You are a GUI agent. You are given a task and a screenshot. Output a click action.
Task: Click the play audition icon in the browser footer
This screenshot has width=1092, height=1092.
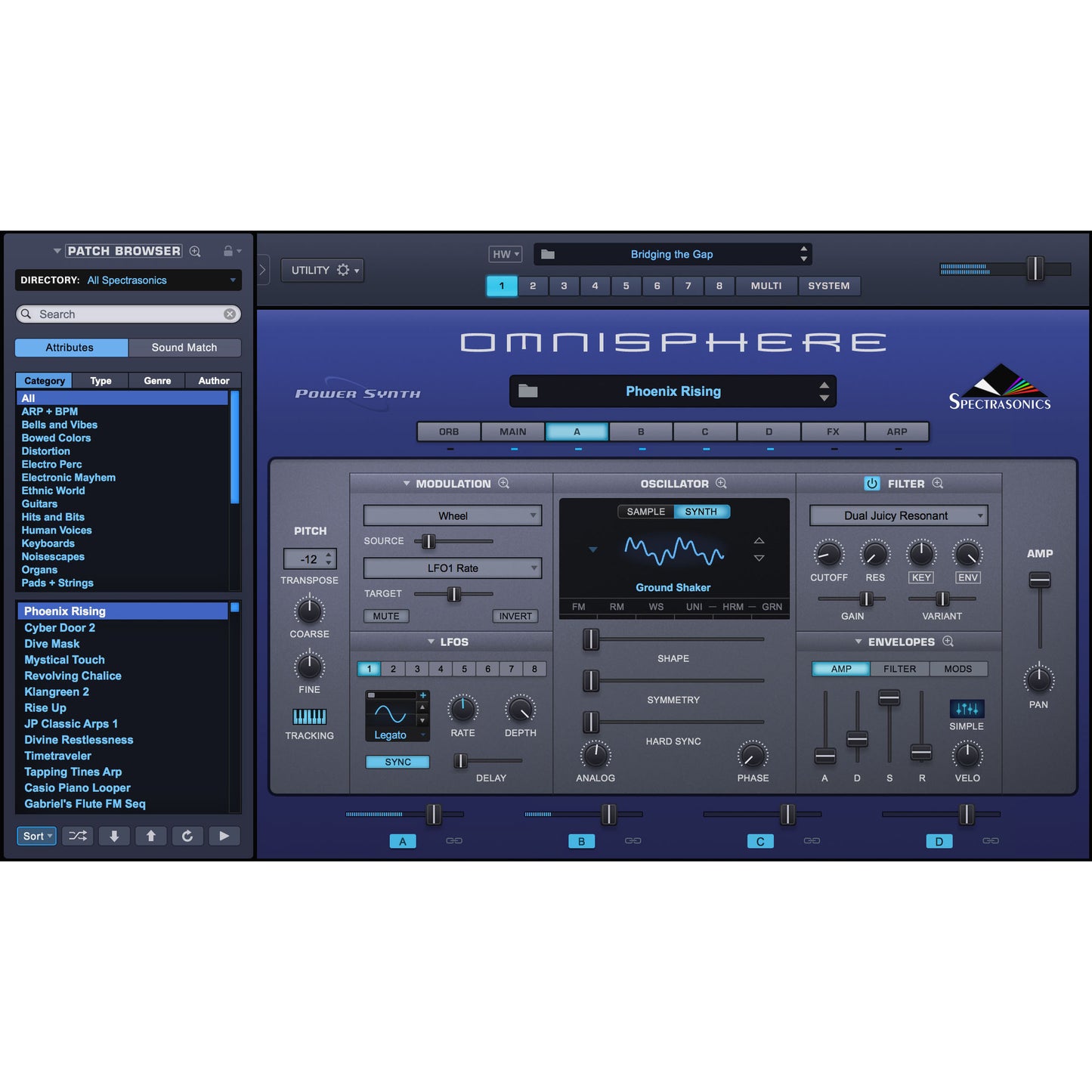tap(224, 836)
